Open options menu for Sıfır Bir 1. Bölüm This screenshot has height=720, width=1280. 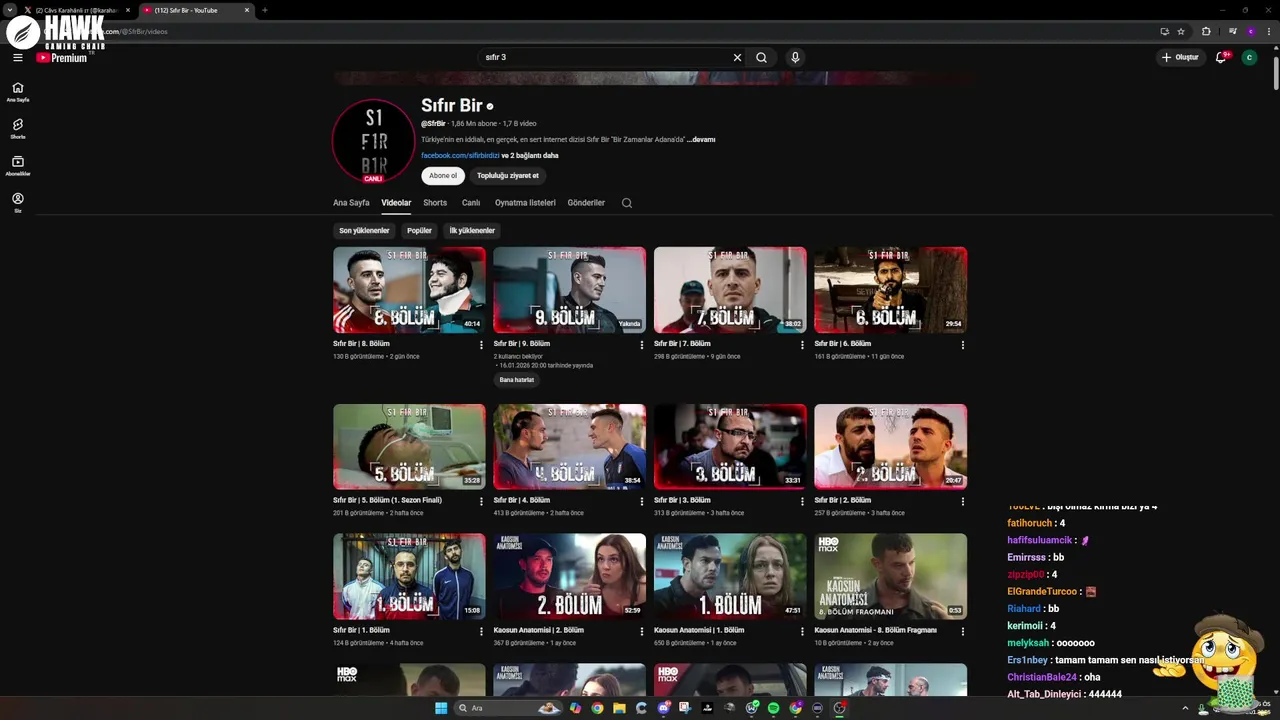coord(481,632)
